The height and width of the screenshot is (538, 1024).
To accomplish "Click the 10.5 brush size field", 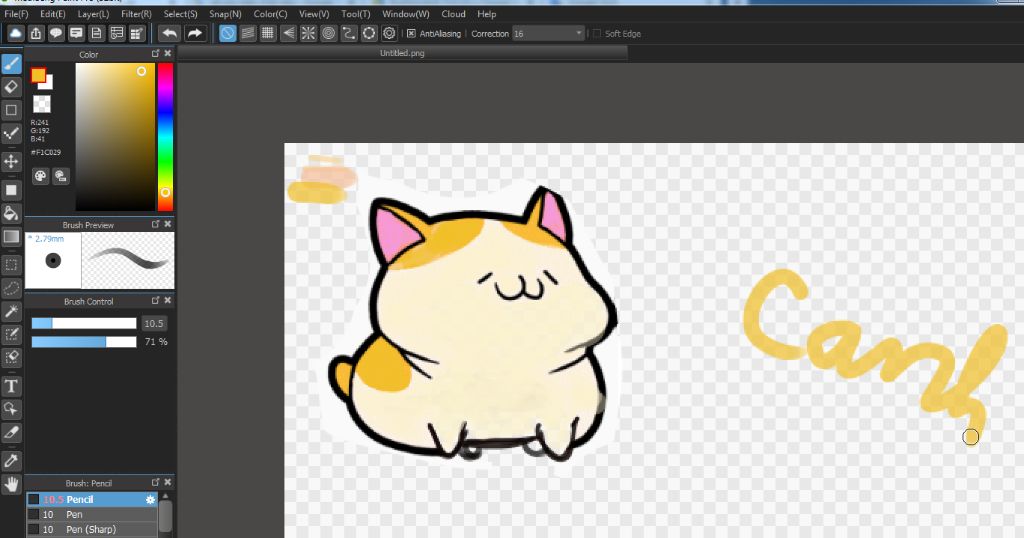I will click(154, 323).
